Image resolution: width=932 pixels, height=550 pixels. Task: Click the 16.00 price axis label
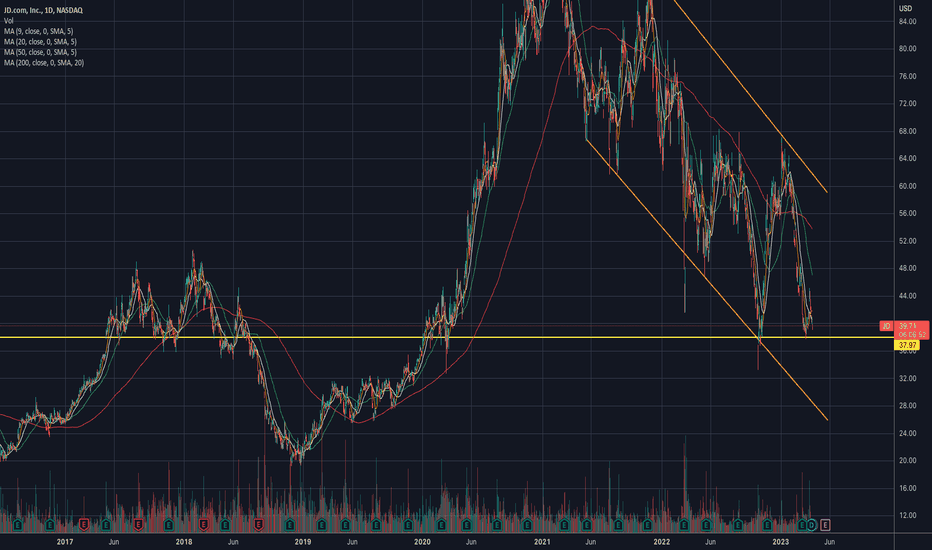(907, 488)
